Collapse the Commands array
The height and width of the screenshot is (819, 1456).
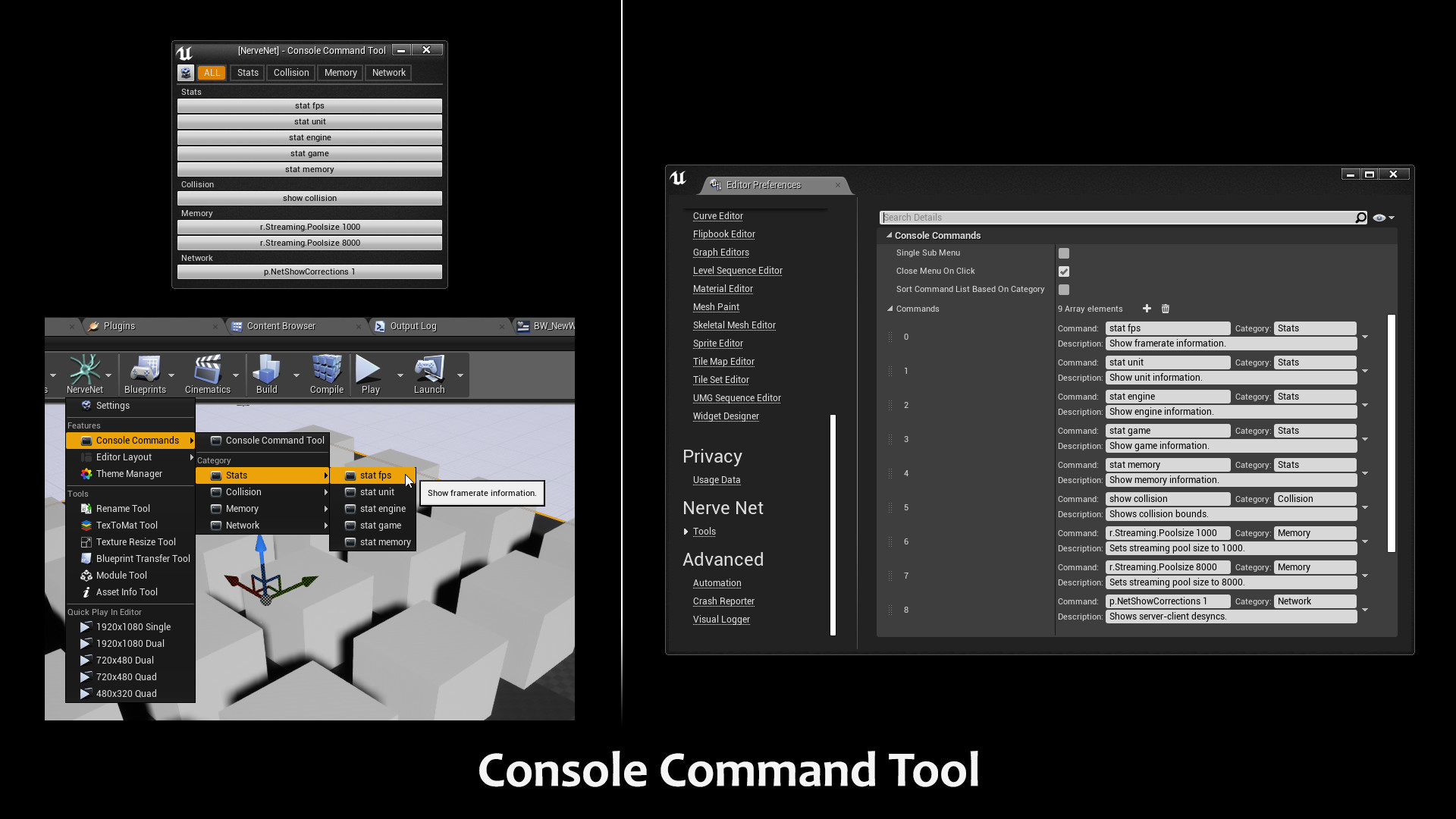(x=890, y=309)
